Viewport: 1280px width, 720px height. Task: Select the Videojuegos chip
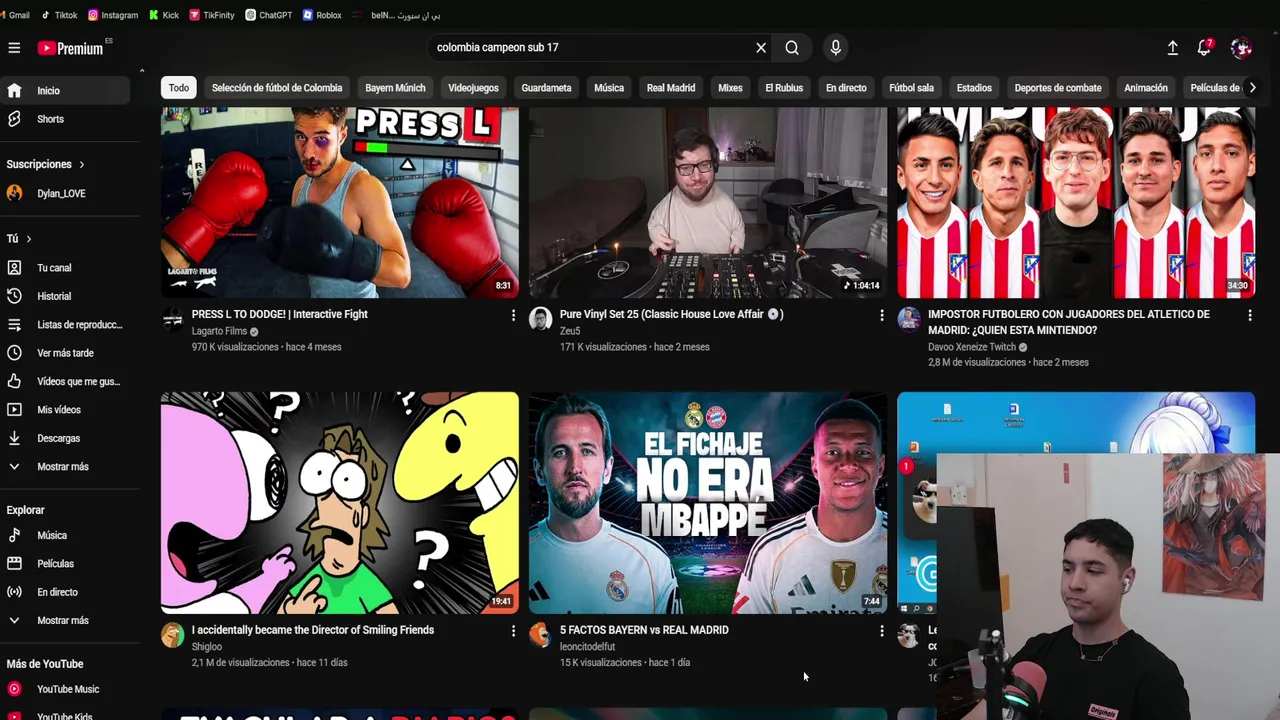pos(473,88)
